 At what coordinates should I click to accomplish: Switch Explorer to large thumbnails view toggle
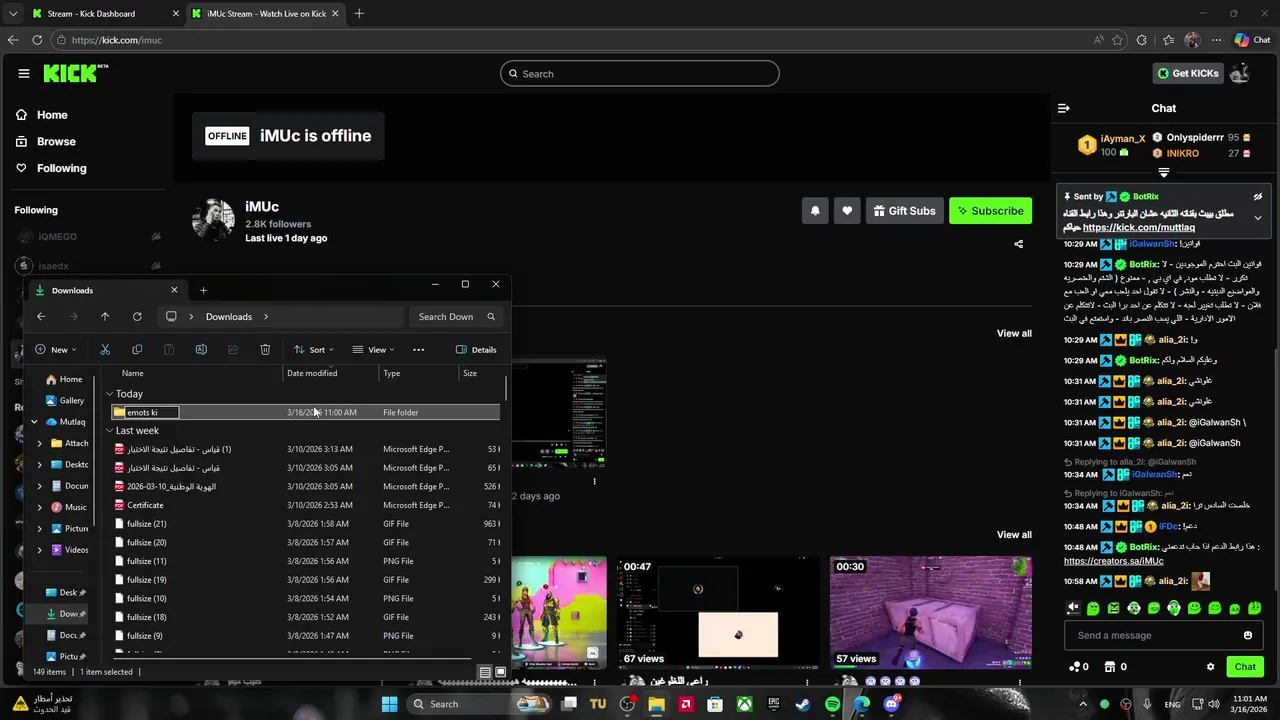tap(501, 672)
